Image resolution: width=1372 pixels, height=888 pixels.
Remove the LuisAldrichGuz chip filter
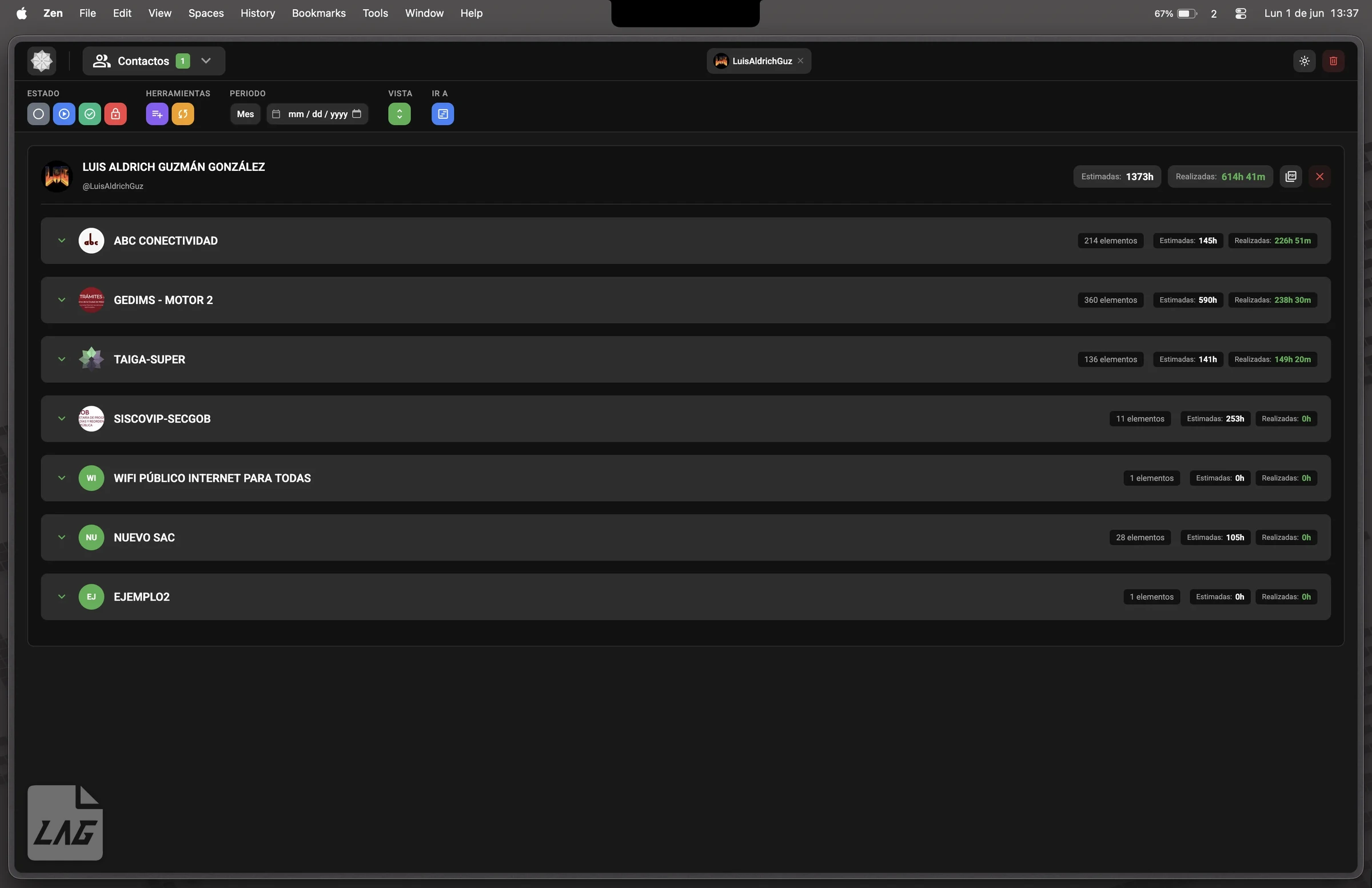click(800, 61)
